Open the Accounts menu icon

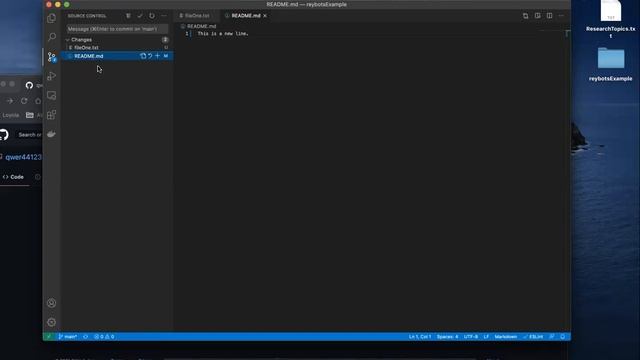point(51,303)
